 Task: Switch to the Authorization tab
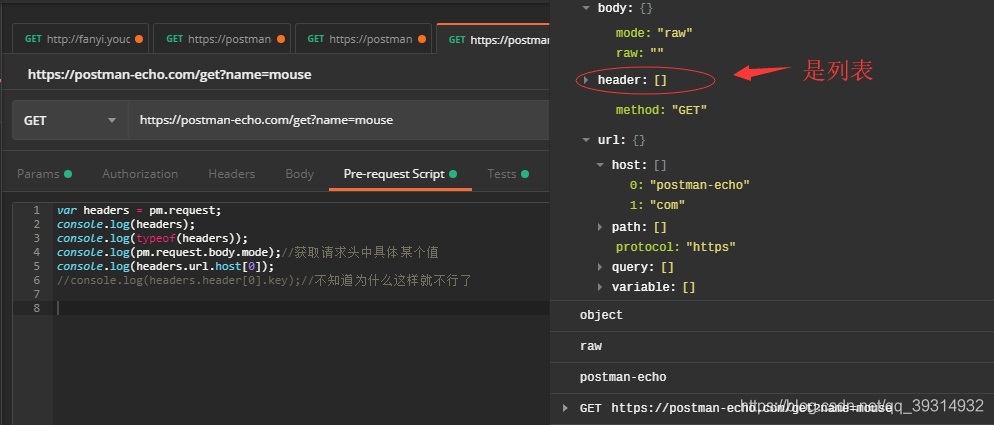(140, 174)
